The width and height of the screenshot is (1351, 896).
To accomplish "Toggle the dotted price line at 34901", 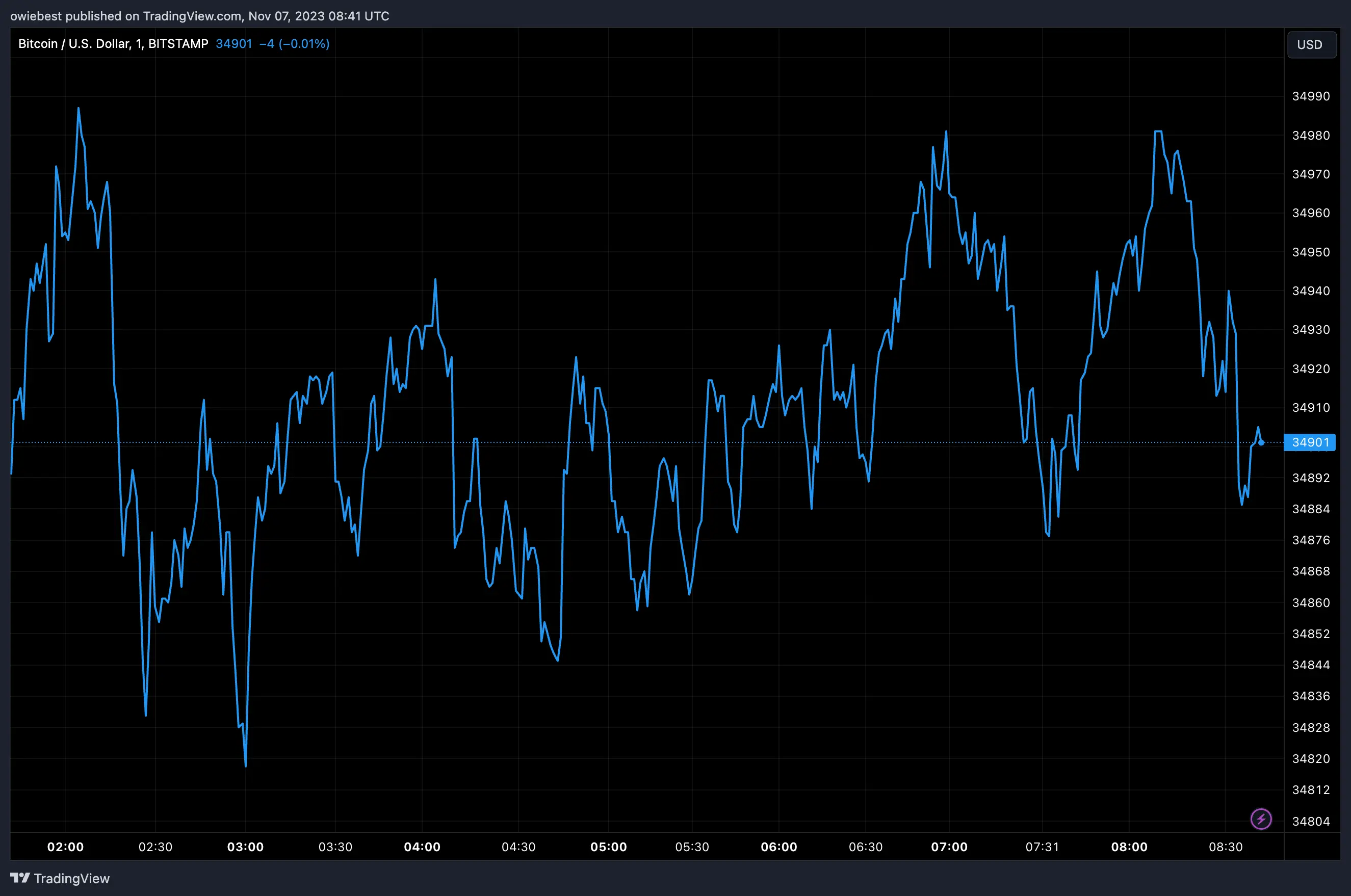I will [x=686, y=442].
